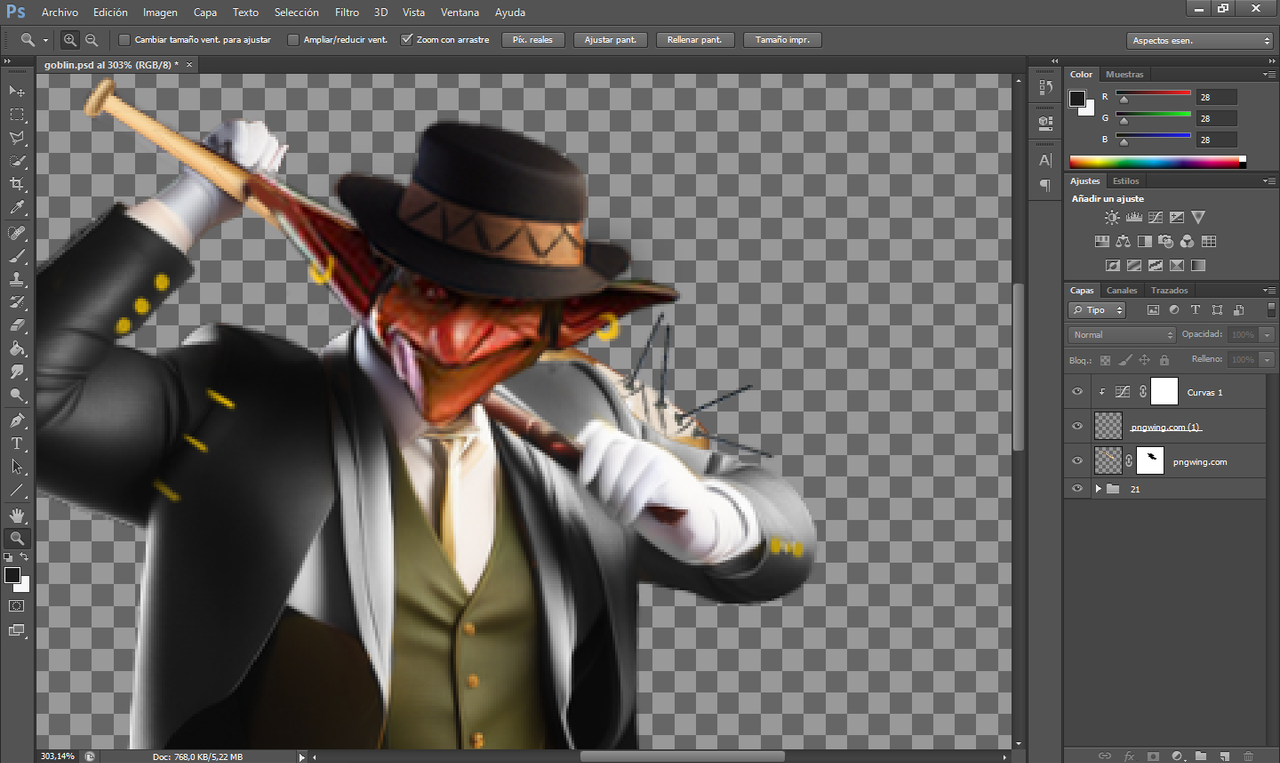1280x763 pixels.
Task: Open the Filtro menu
Action: (x=347, y=13)
